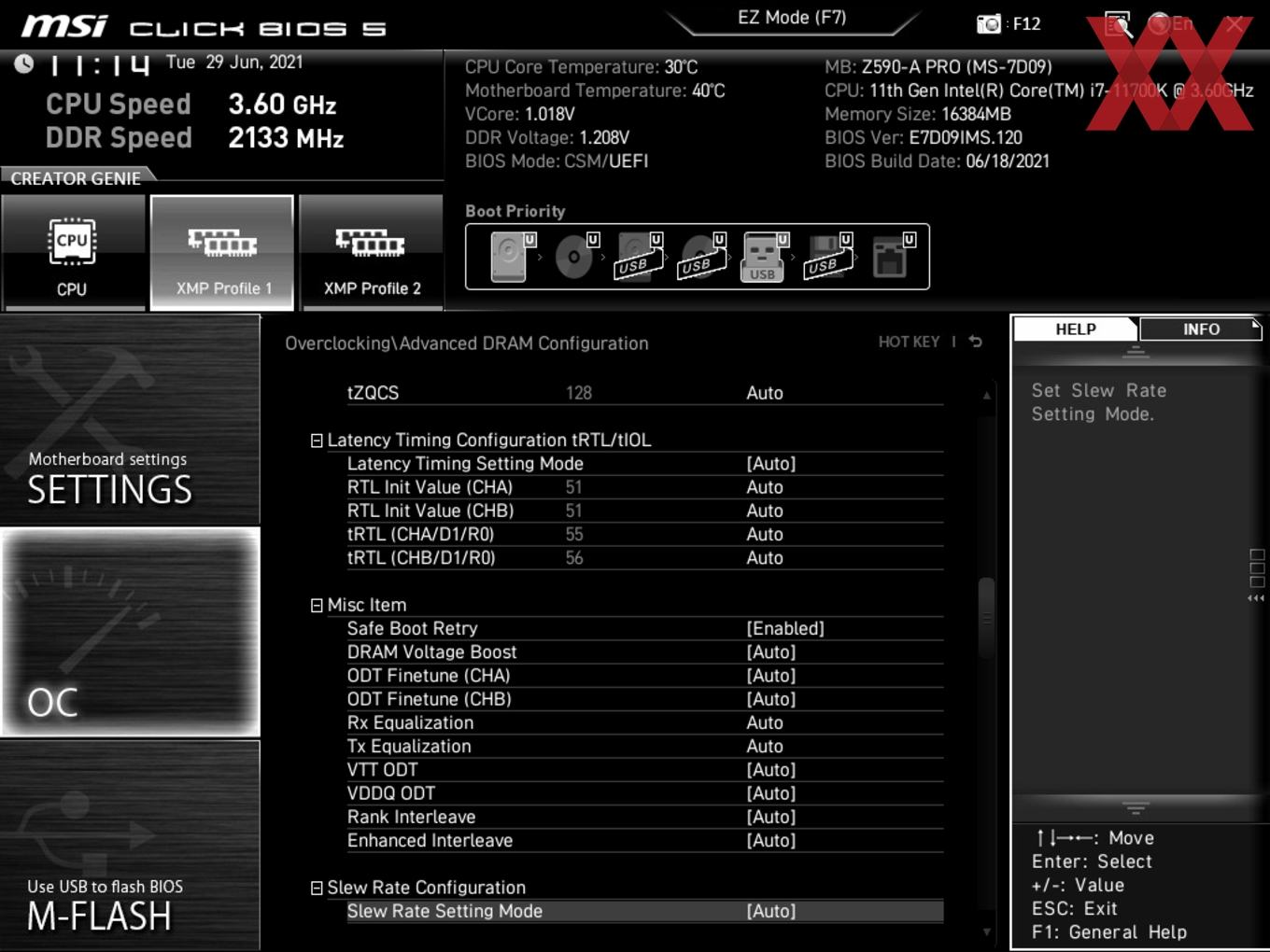Open the OC section
The width and height of the screenshot is (1270, 952).
coord(130,633)
